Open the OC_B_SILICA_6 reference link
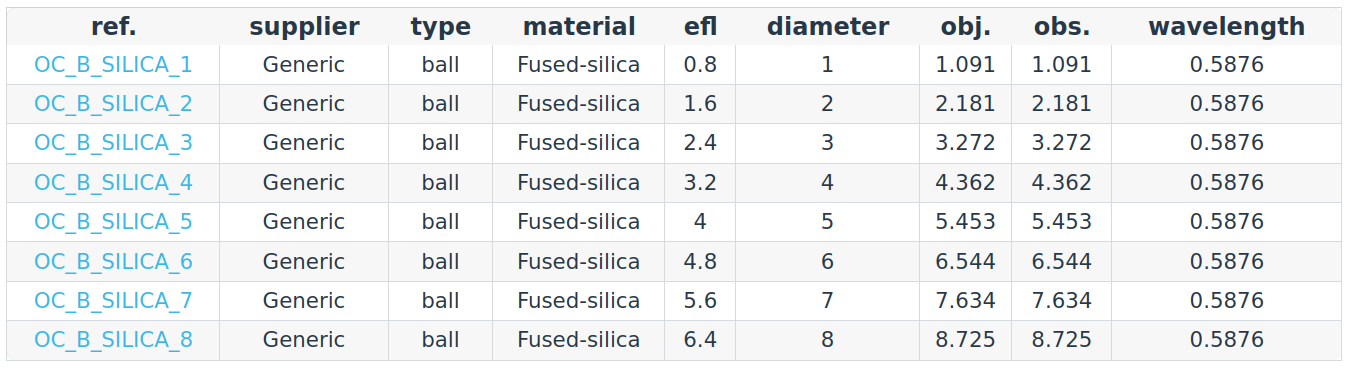 click(x=113, y=262)
